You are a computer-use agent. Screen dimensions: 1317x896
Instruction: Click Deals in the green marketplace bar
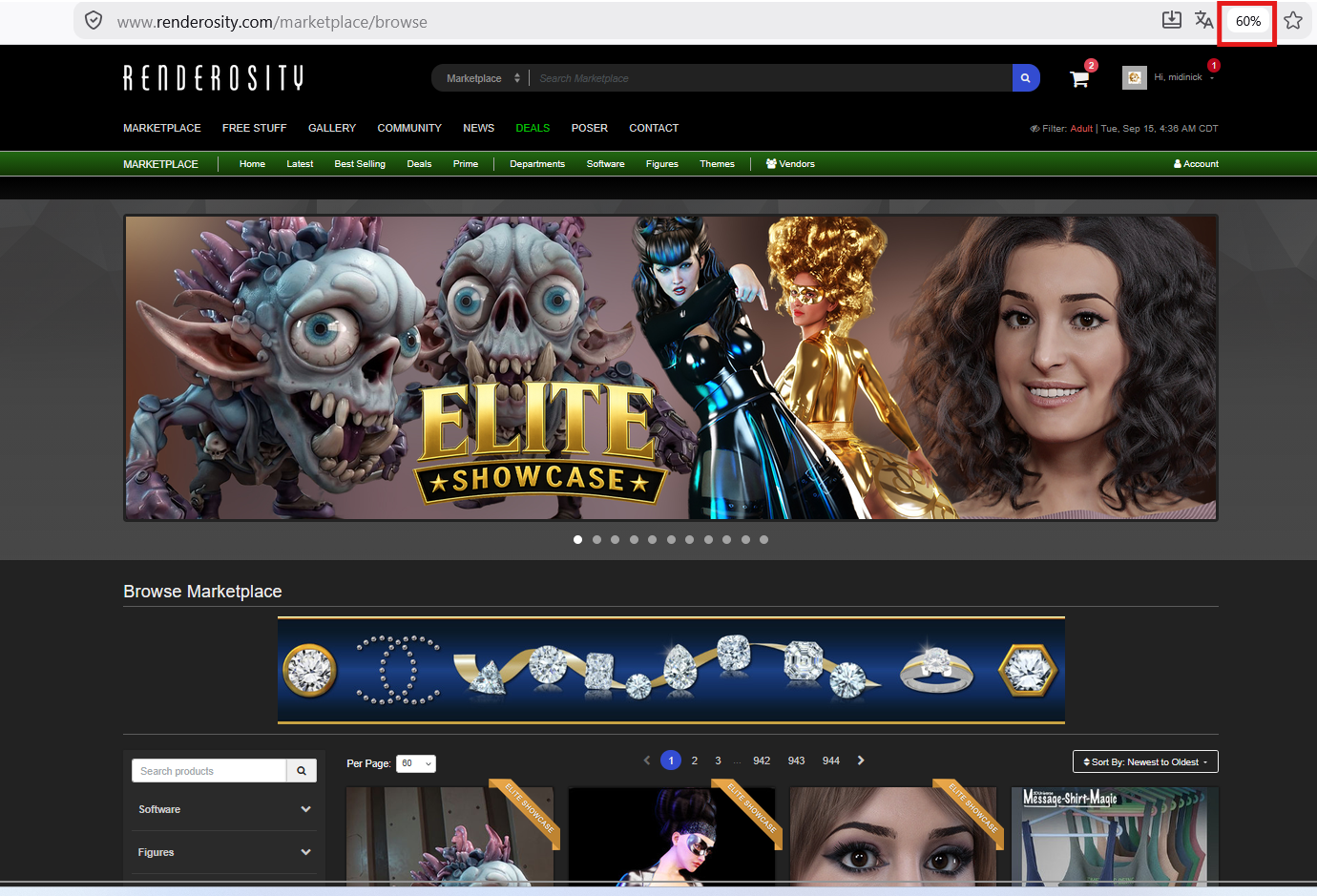(x=419, y=164)
